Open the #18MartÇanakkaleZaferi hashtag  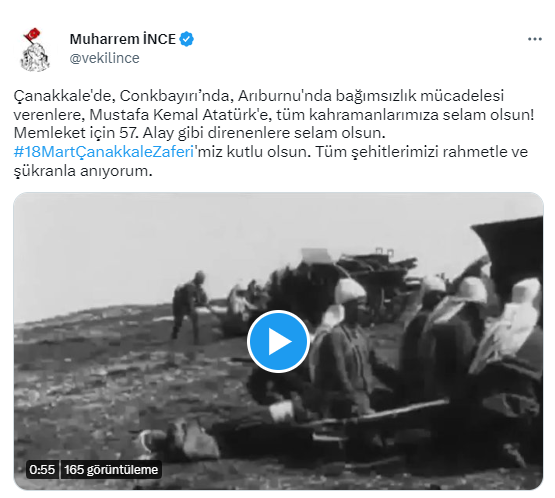click(104, 152)
